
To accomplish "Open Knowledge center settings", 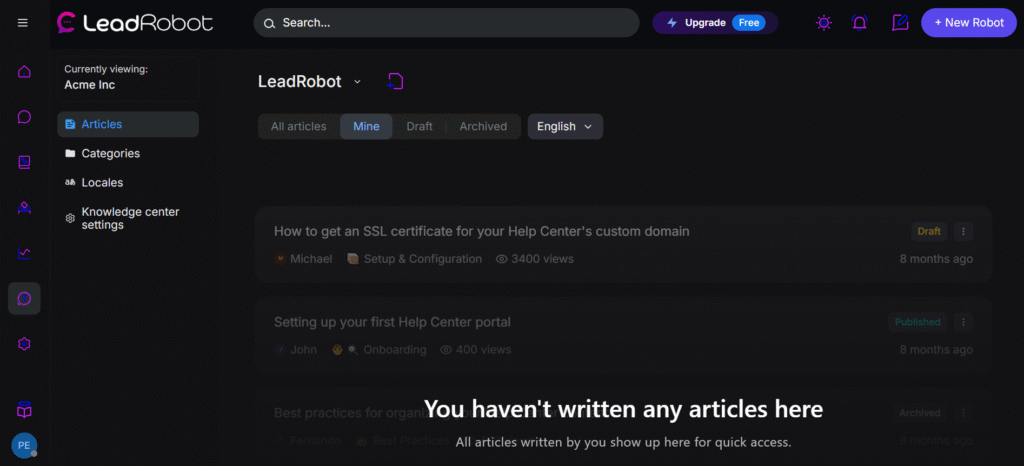I will 128,219.
